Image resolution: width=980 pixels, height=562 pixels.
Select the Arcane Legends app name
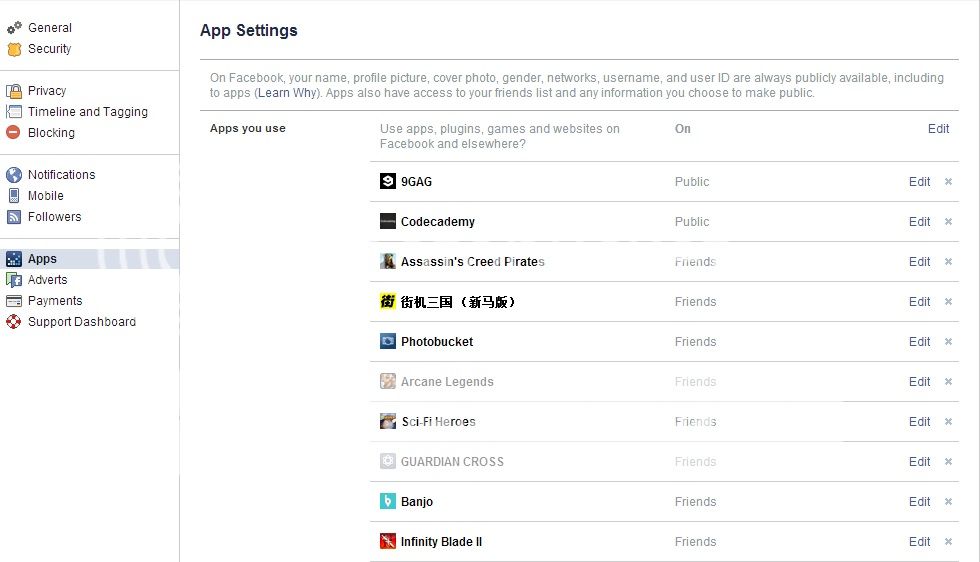tap(447, 381)
